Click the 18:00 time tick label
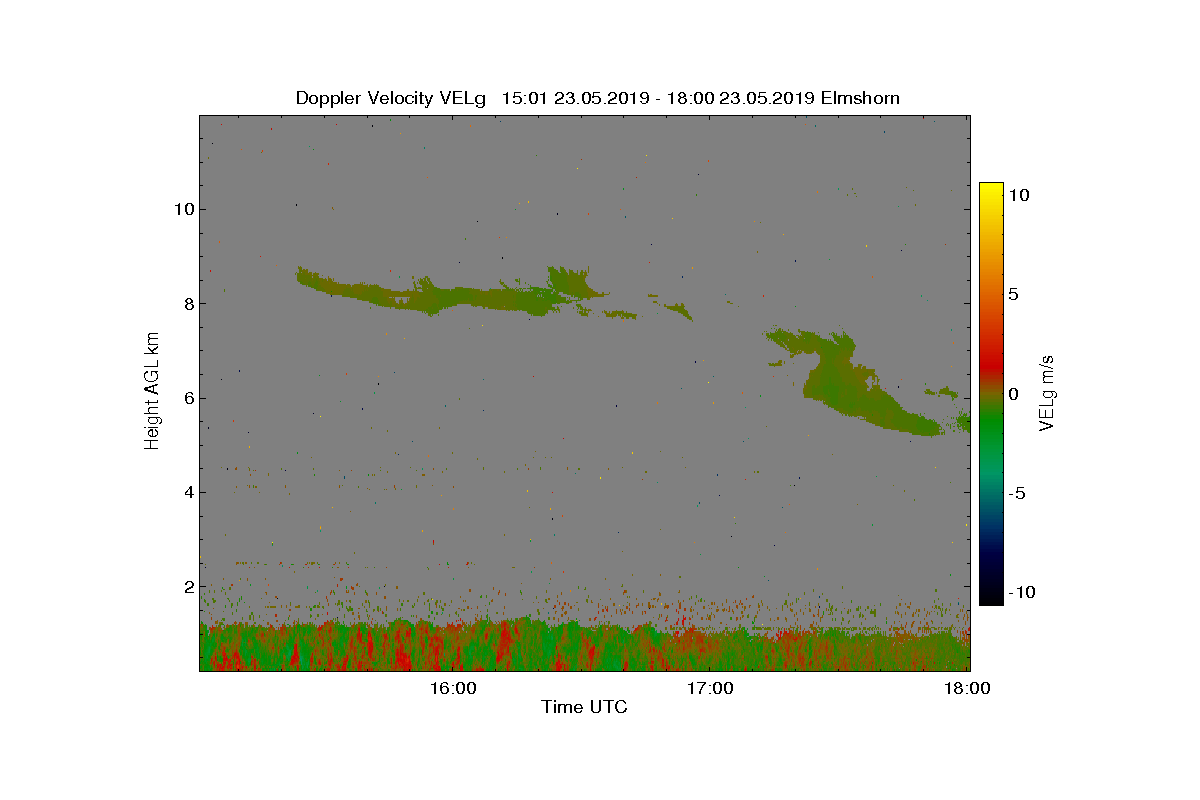The width and height of the screenshot is (1200, 800). point(967,688)
